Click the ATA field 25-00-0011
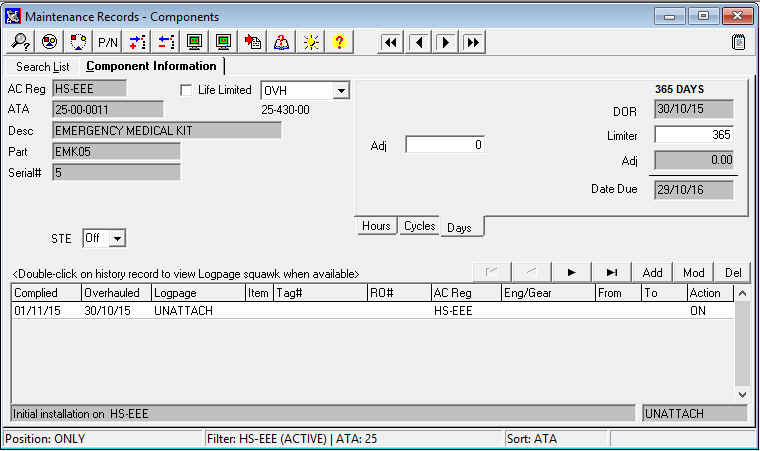 108,110
